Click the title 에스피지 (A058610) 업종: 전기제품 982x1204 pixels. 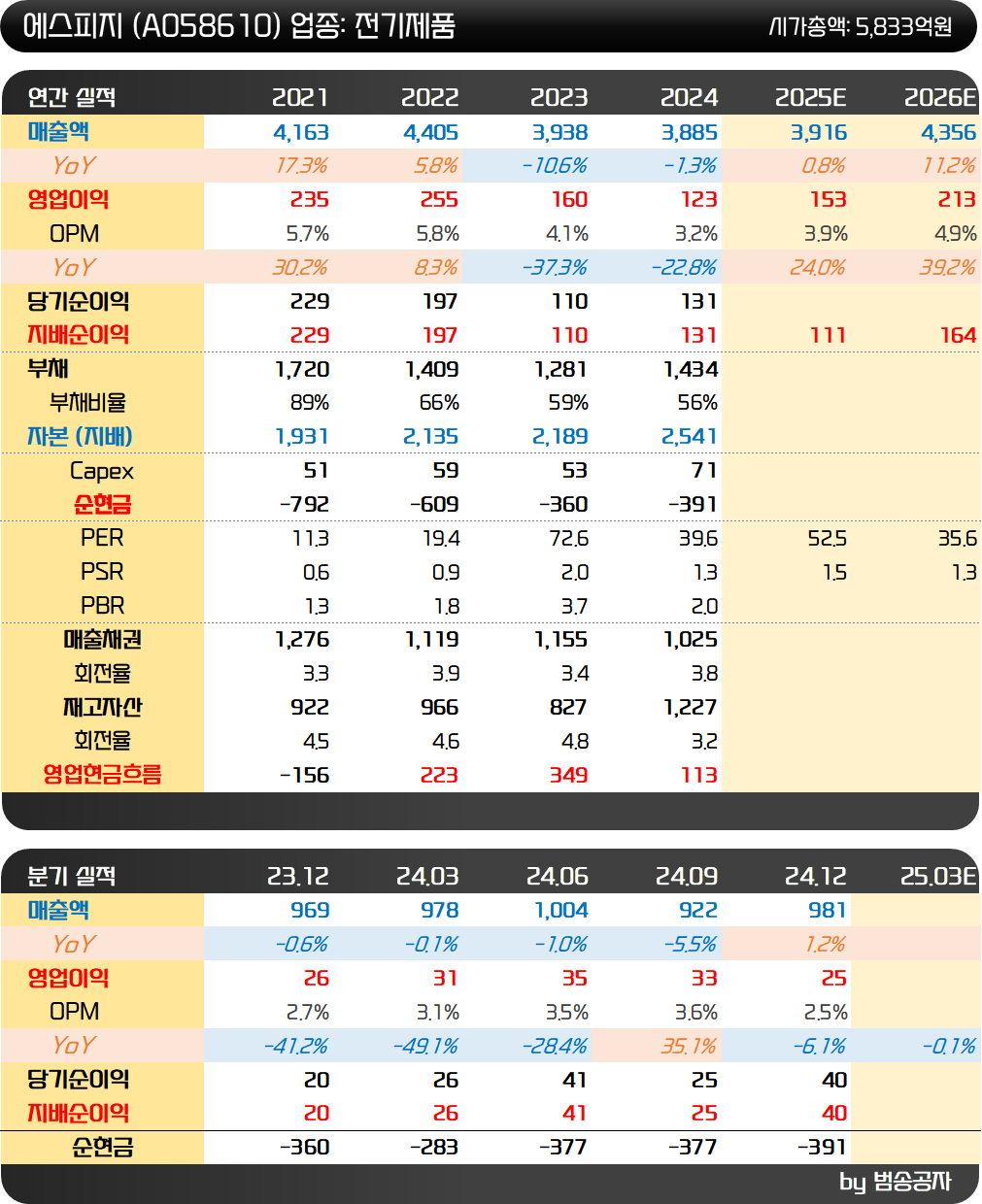coord(238,25)
